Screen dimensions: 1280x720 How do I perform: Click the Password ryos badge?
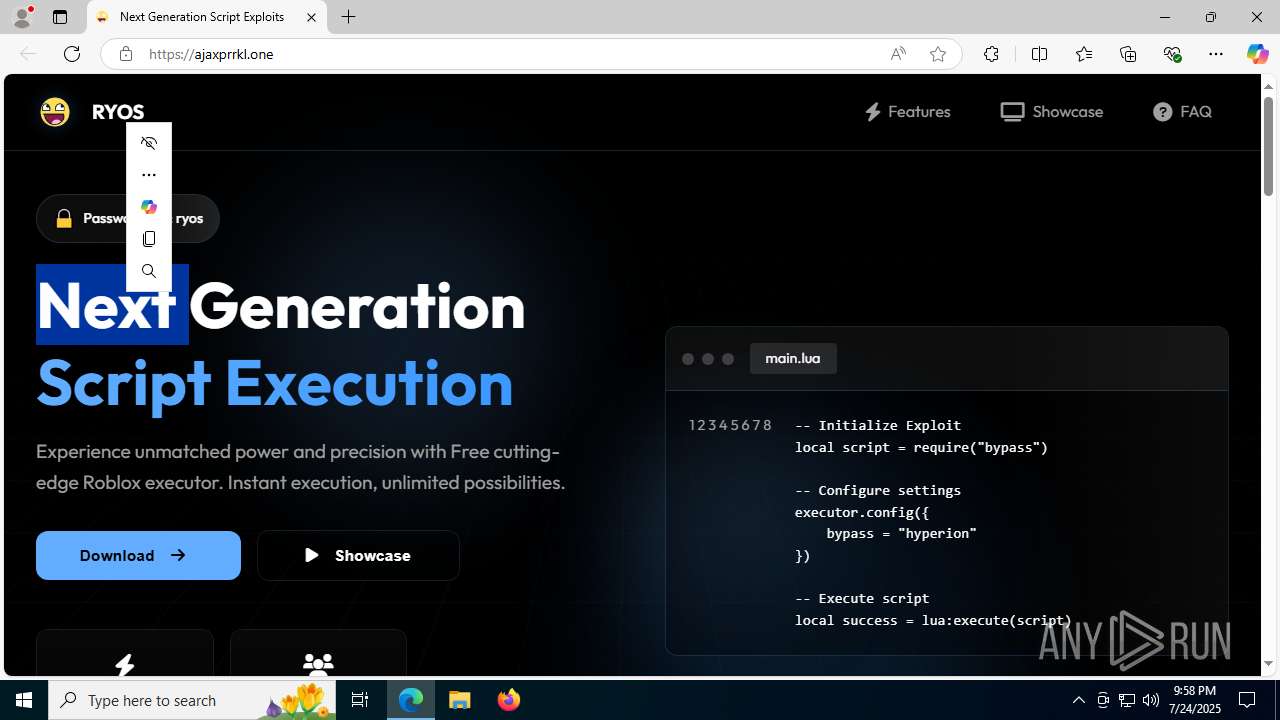(128, 218)
